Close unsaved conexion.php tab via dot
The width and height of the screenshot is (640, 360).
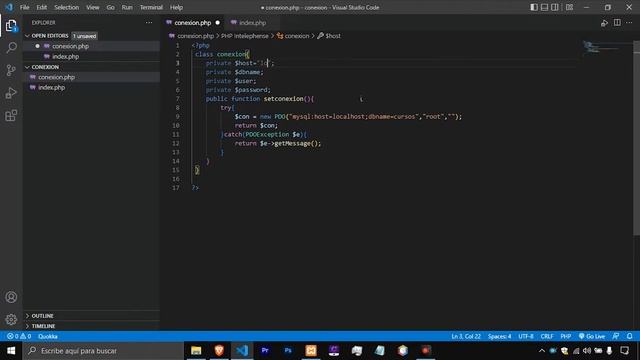[218, 23]
